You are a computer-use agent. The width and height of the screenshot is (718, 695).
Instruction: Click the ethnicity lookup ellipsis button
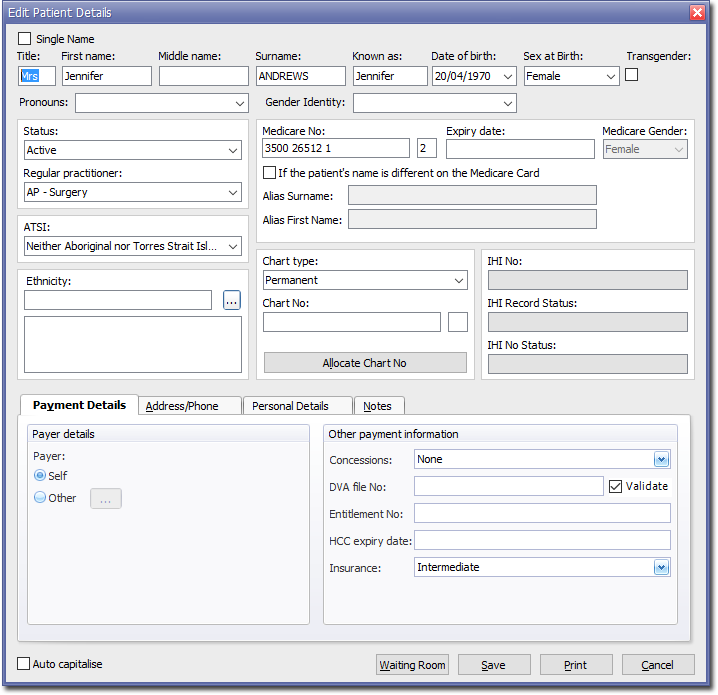(232, 300)
